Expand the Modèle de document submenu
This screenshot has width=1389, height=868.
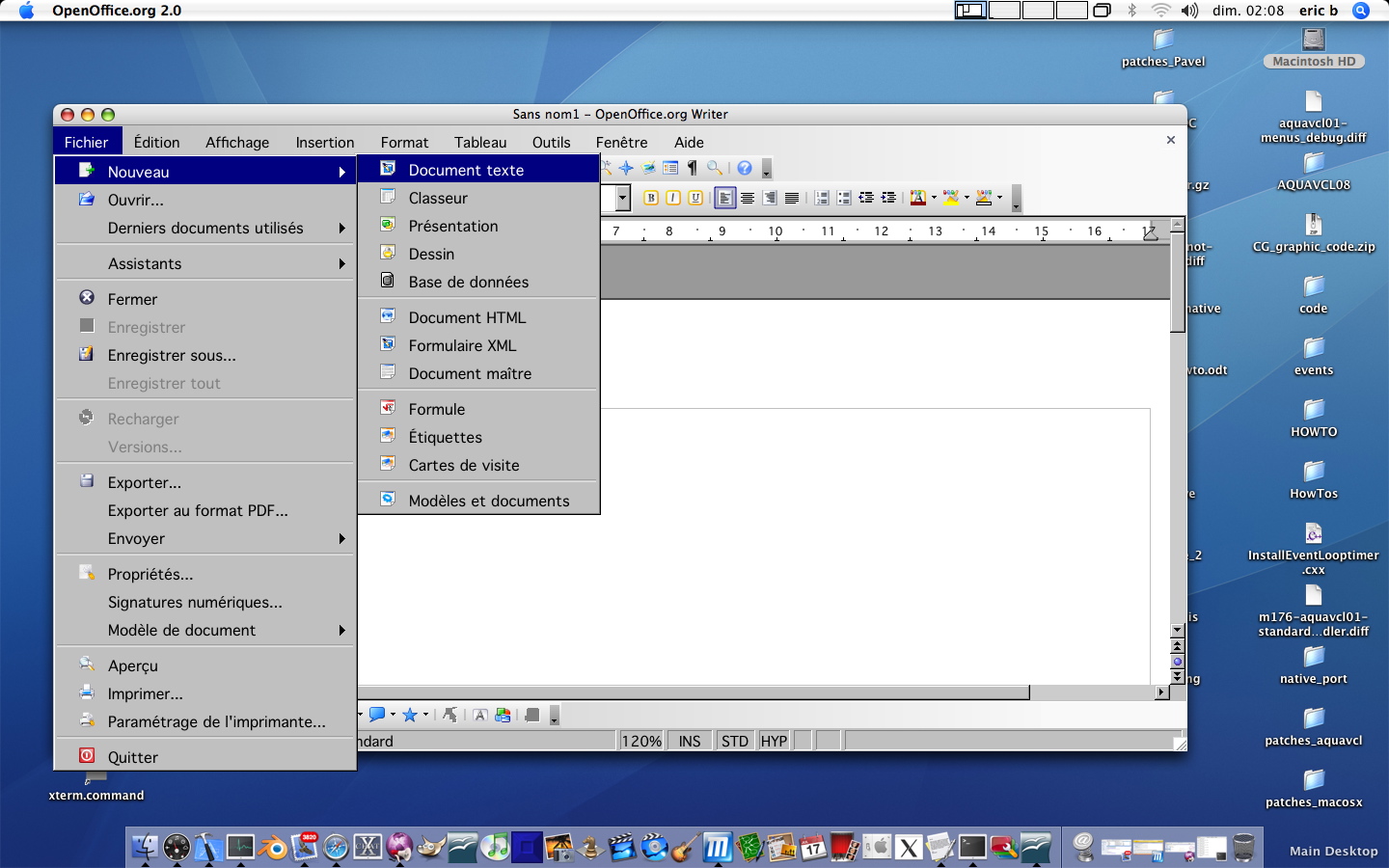coord(205,630)
